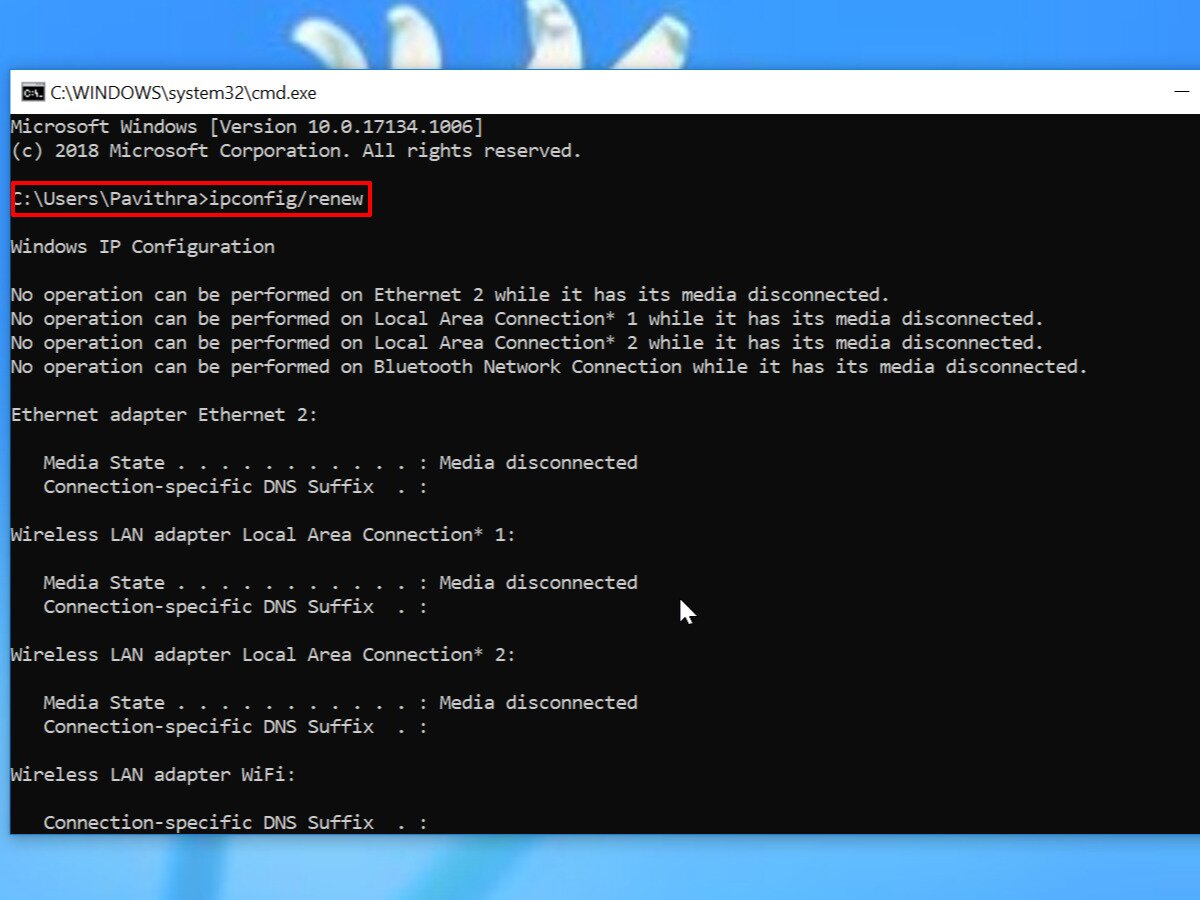The image size is (1200, 900).
Task: Click DNS Suffix line under WiFi adapter
Action: [235, 823]
